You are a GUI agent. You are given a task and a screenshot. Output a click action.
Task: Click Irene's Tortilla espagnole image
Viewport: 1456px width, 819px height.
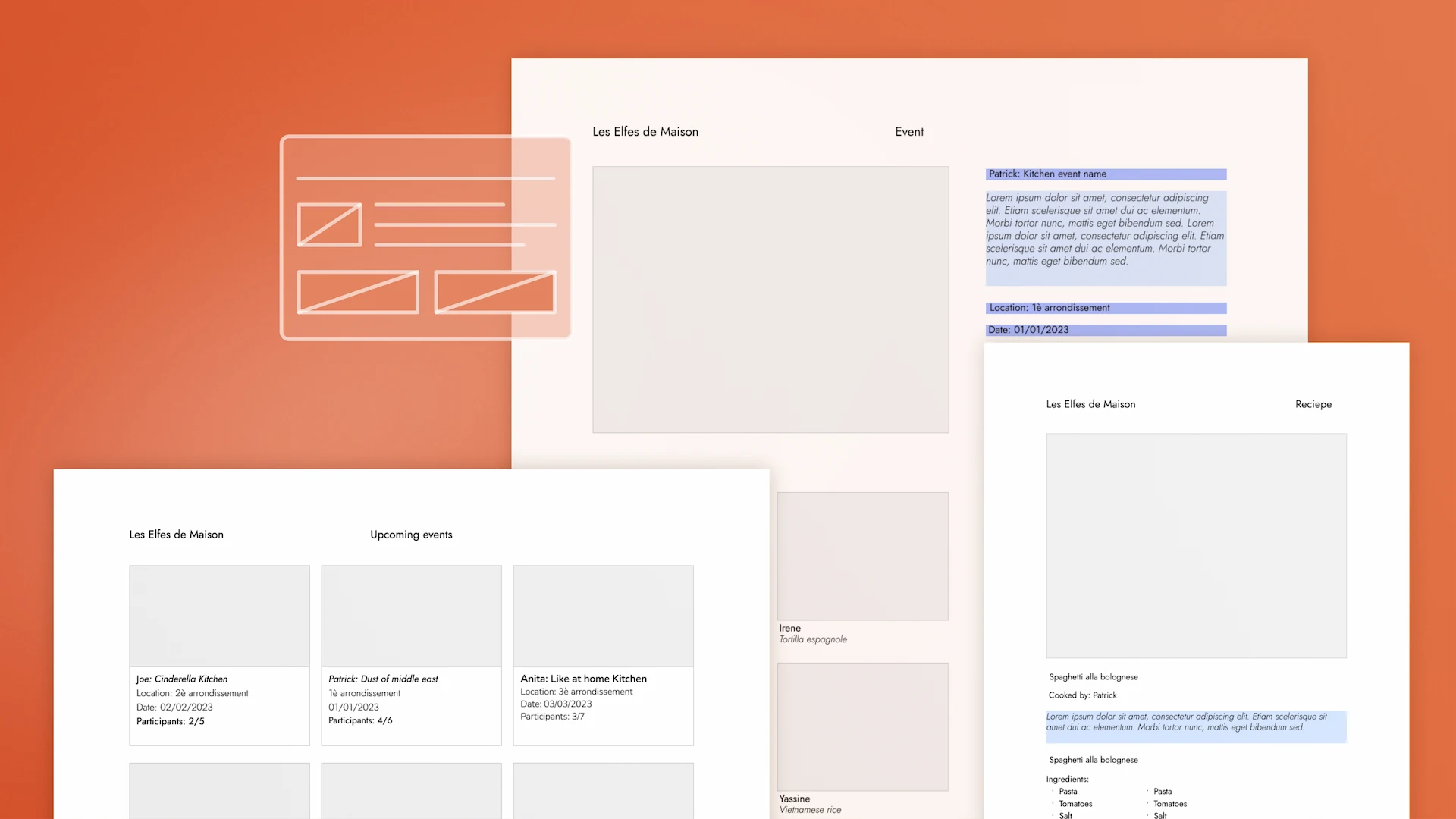pyautogui.click(x=862, y=556)
